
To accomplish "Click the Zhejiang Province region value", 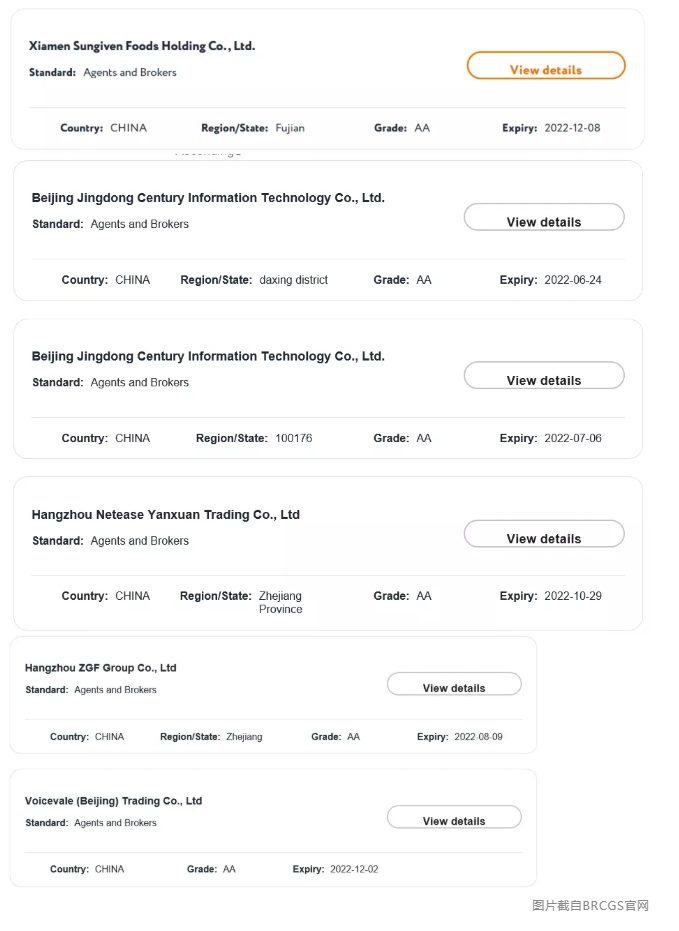I will [x=280, y=602].
